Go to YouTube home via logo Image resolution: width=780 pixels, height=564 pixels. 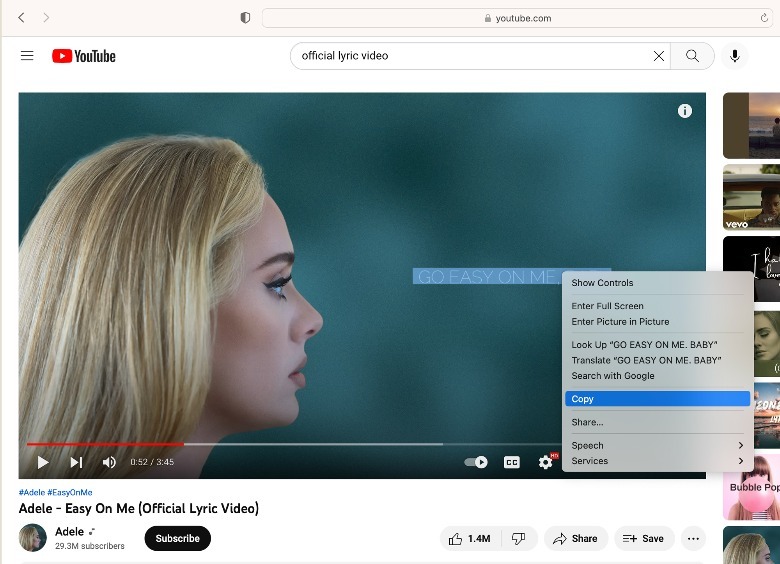(84, 56)
